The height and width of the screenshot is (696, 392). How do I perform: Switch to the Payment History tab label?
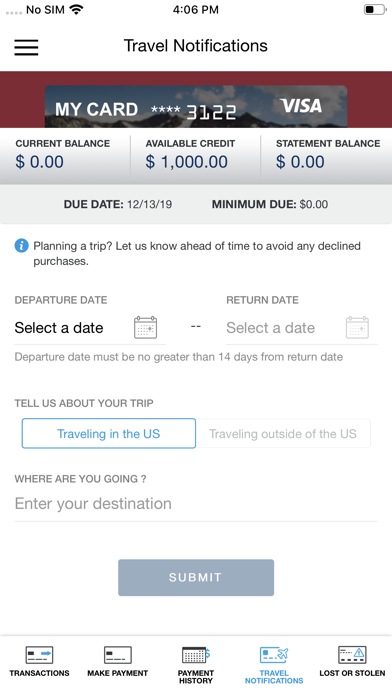pos(196,677)
